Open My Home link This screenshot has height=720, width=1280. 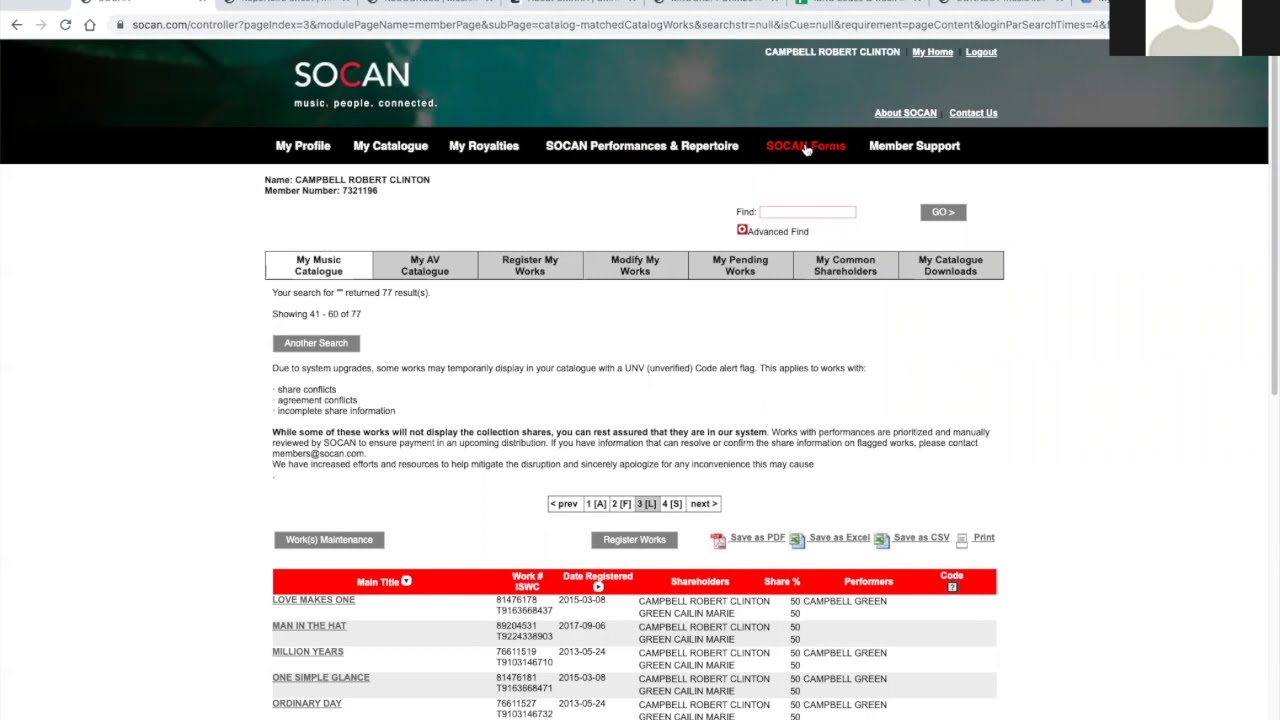[x=933, y=52]
